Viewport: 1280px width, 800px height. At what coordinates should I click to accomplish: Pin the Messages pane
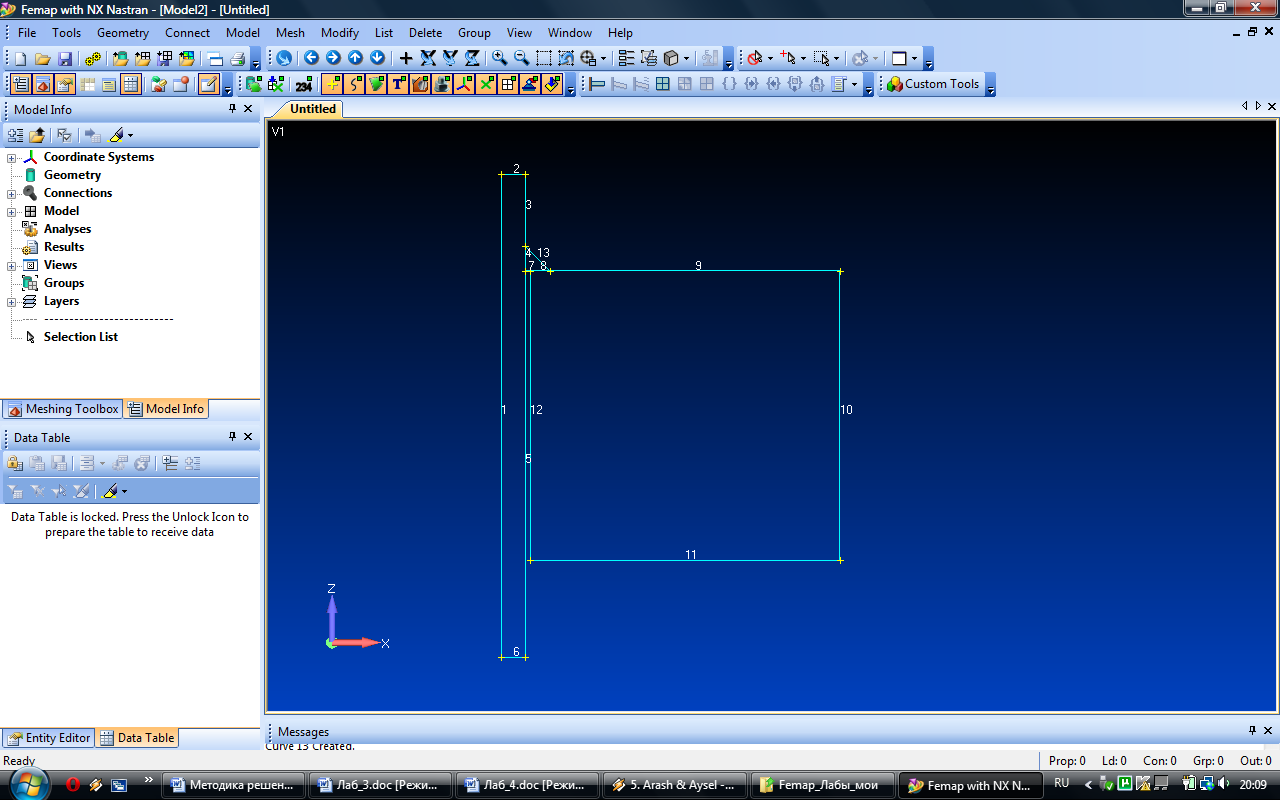1252,731
